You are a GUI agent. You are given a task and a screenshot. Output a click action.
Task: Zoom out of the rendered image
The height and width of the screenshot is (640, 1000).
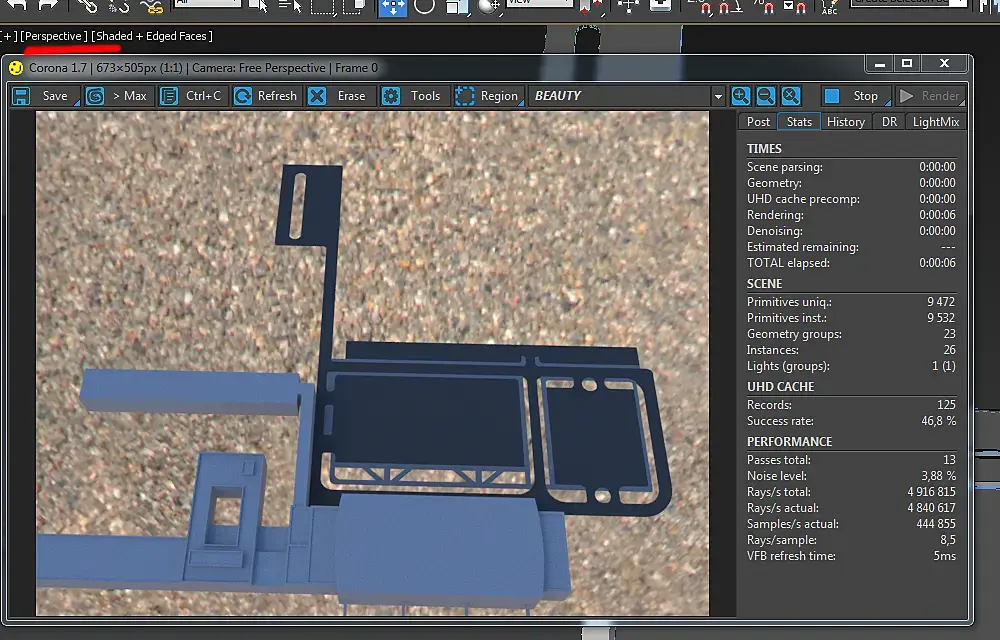[x=766, y=96]
